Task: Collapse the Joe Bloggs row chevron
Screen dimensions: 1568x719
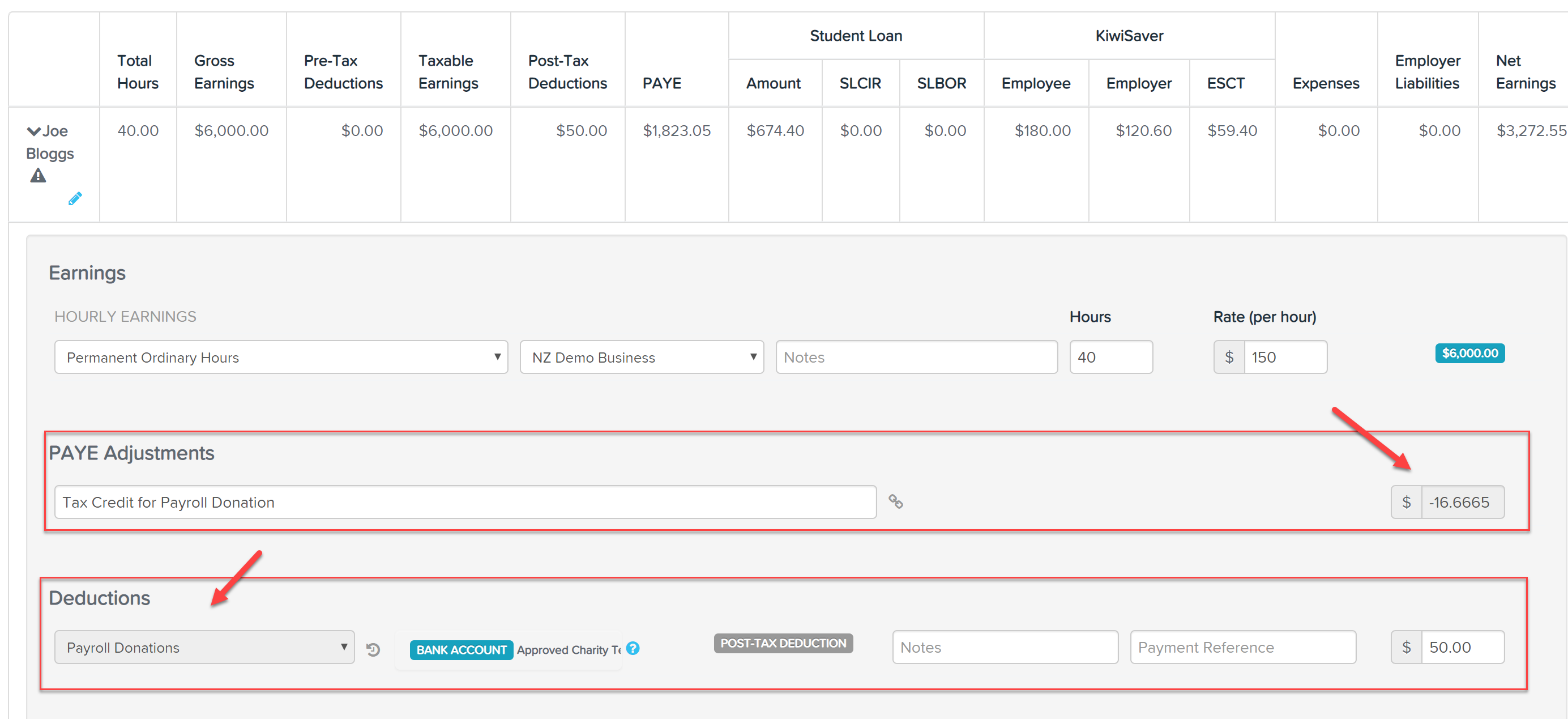Action: (33, 131)
